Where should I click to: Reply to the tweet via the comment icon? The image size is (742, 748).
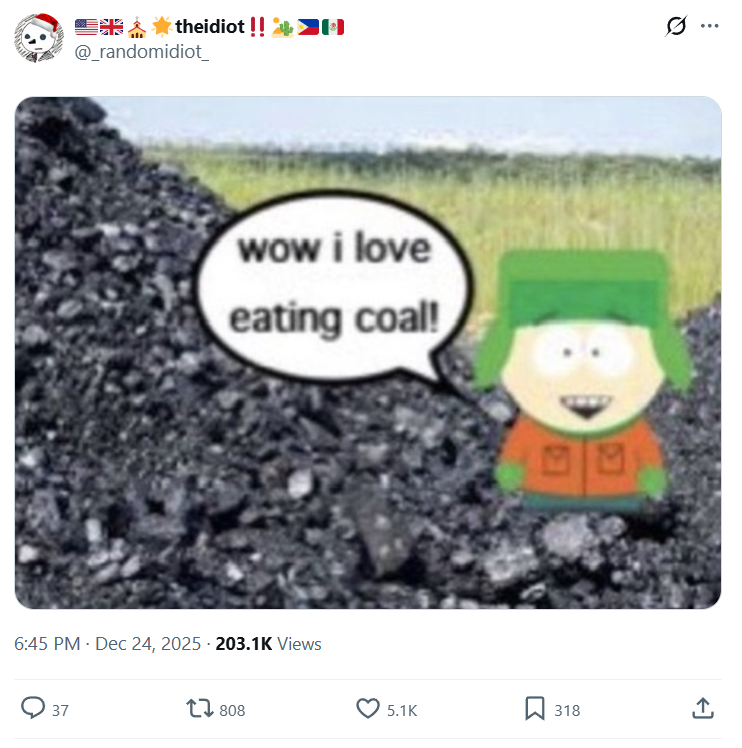(x=33, y=709)
